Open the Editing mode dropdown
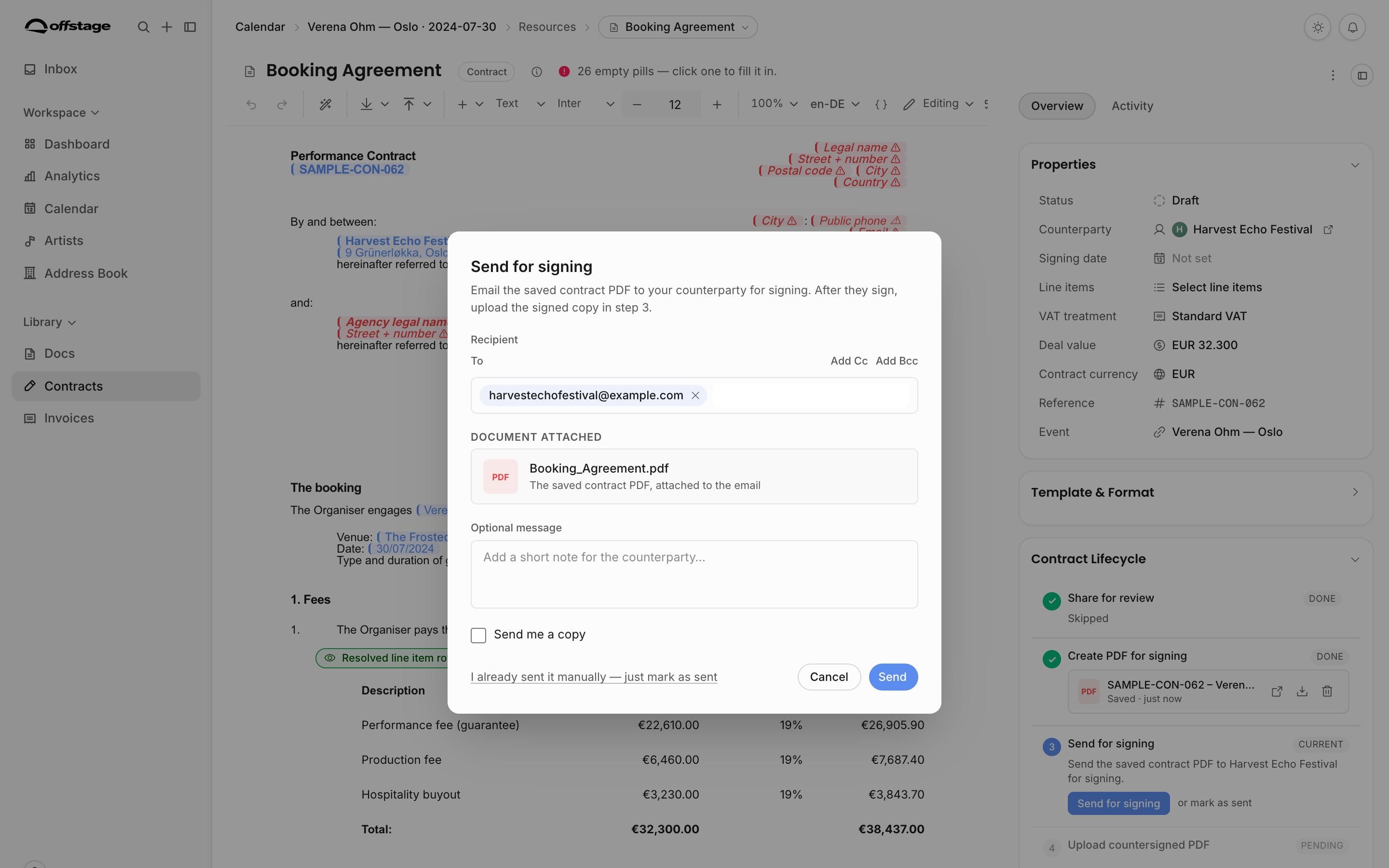 pos(939,104)
